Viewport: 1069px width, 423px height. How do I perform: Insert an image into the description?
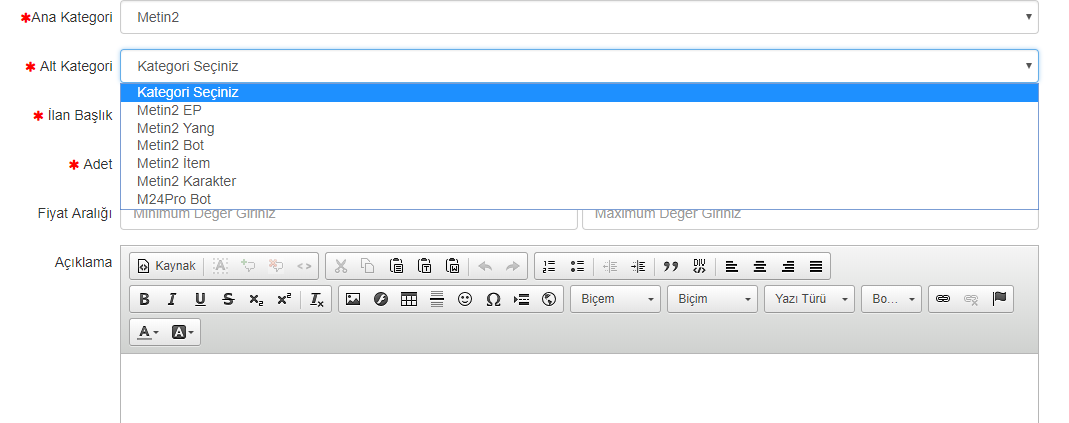352,299
